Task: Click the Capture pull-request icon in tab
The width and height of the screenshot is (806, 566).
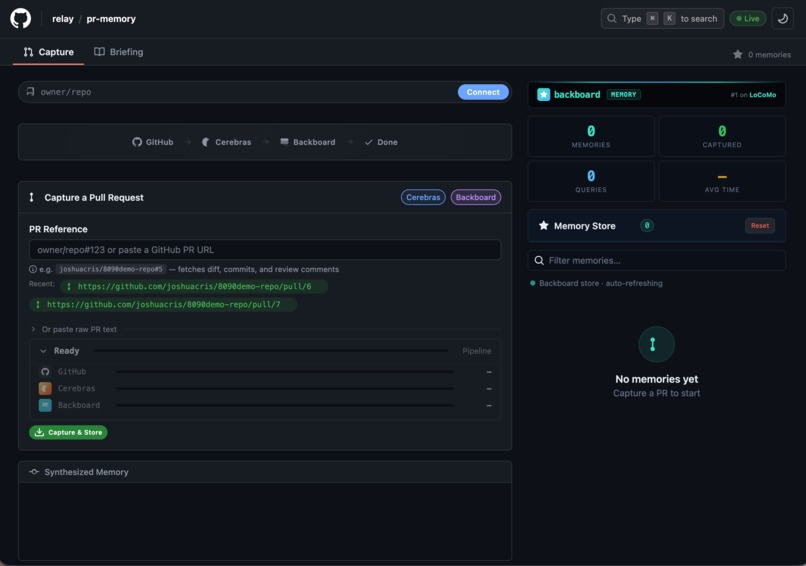Action: [28, 52]
